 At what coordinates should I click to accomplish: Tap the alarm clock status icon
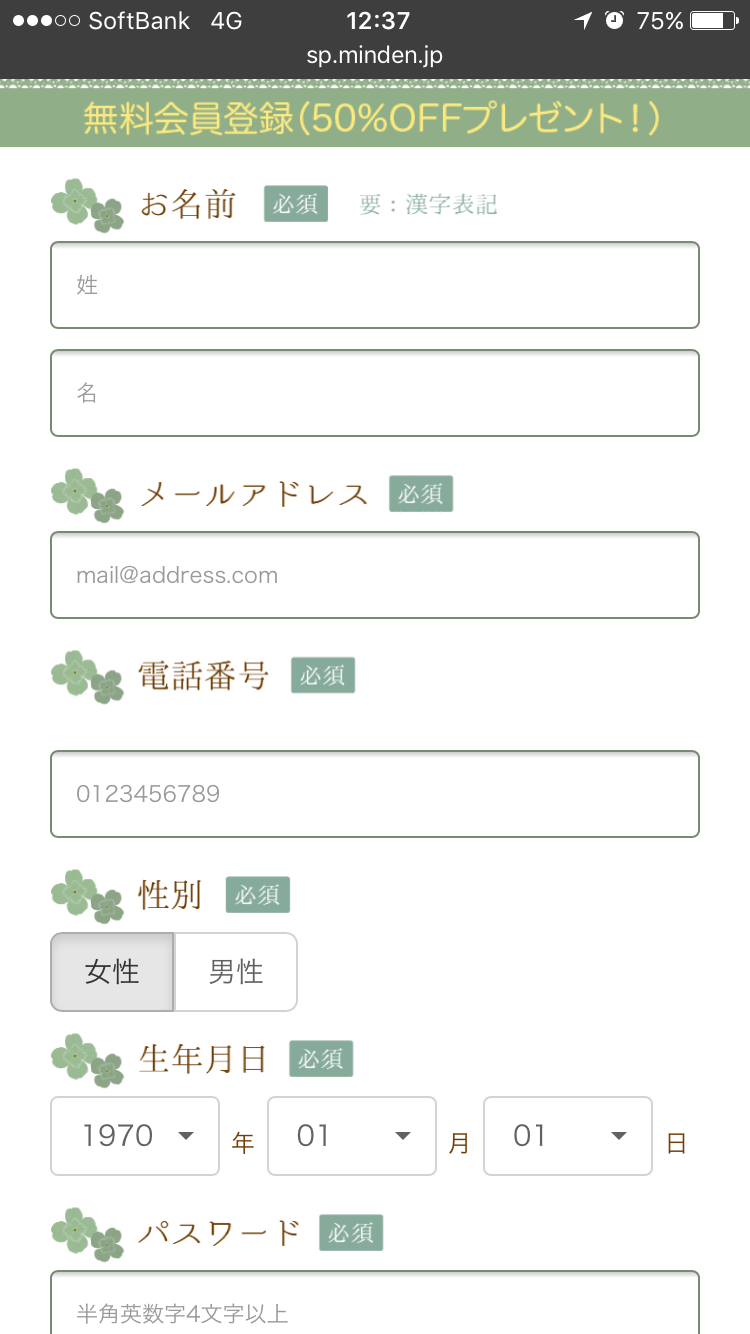point(614,21)
